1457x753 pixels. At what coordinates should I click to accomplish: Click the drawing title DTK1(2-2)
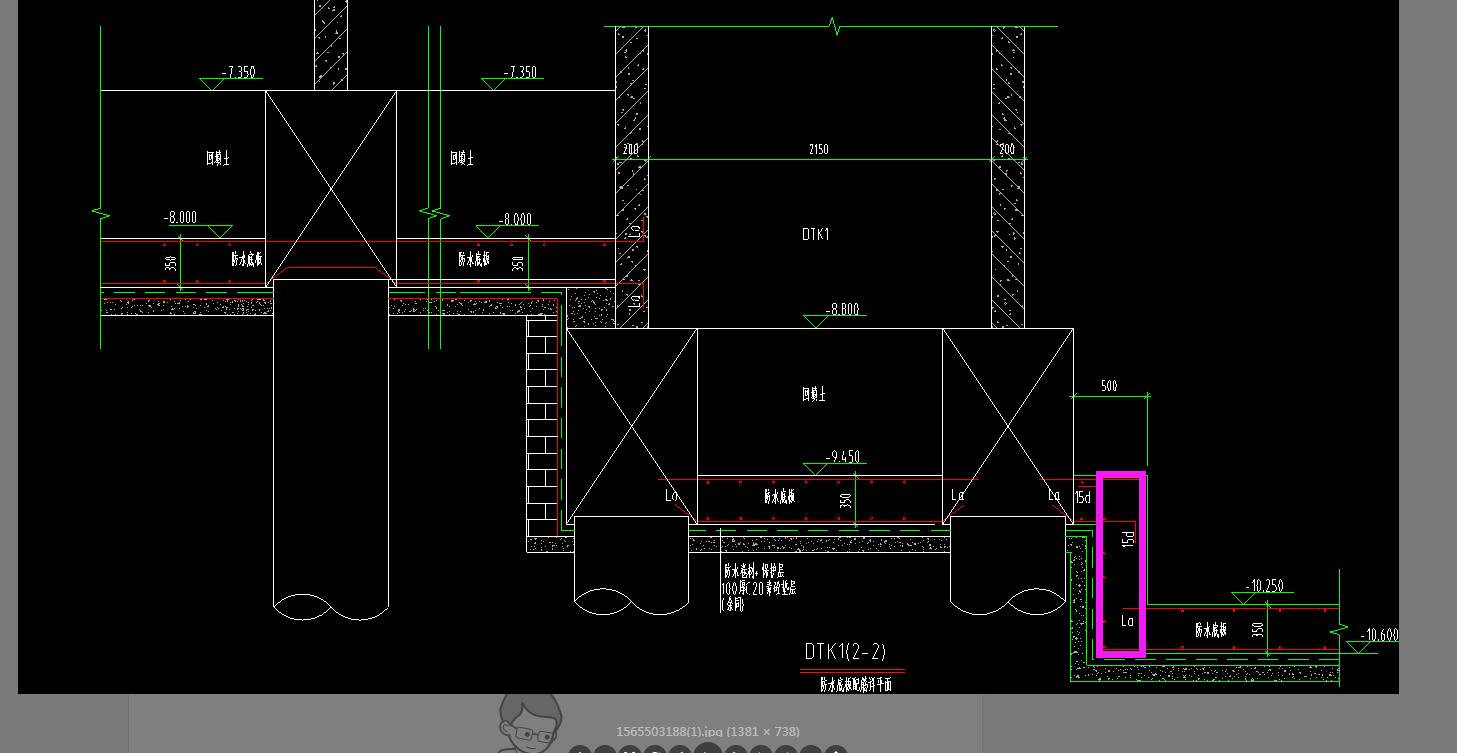(845, 652)
